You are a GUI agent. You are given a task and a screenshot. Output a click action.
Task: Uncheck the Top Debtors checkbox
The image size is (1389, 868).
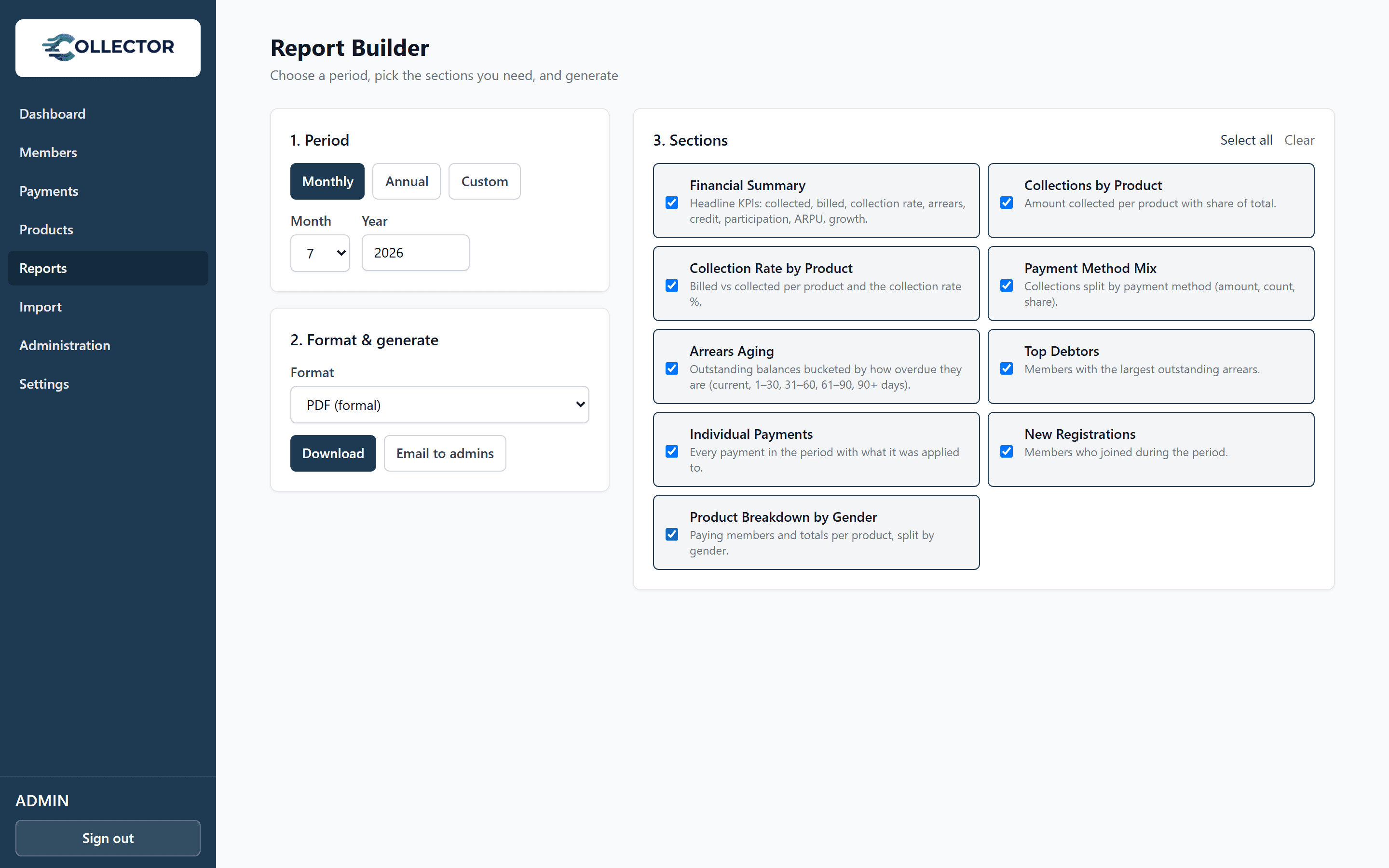point(1006,368)
